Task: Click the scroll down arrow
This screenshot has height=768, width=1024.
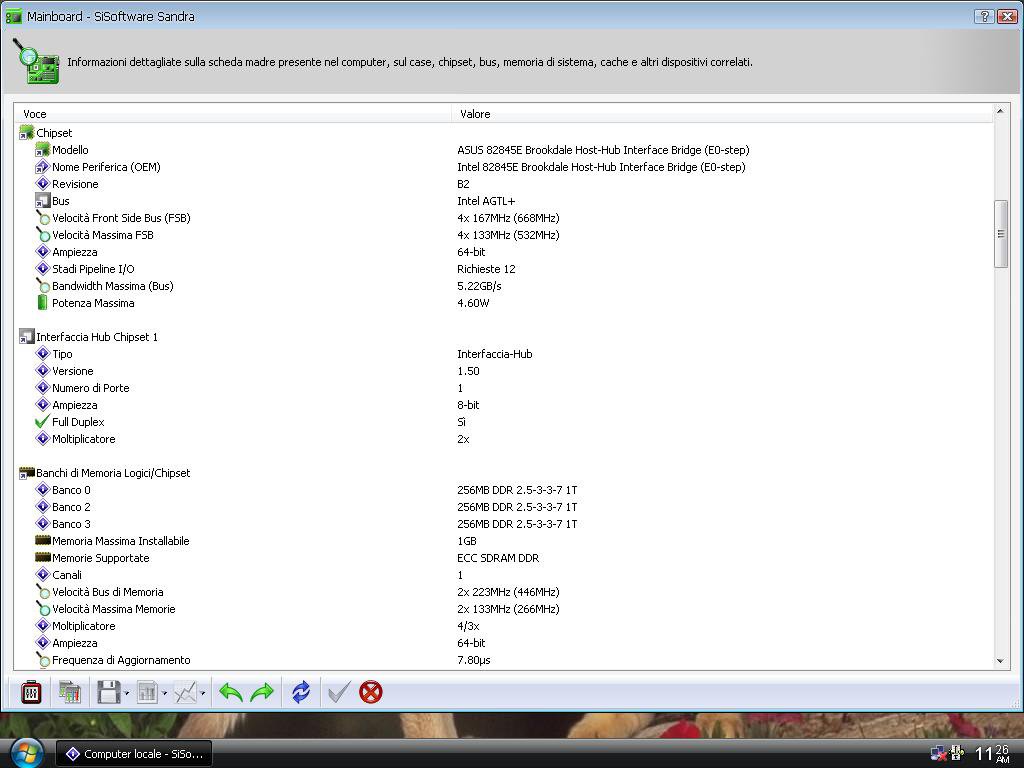Action: [x=1001, y=661]
